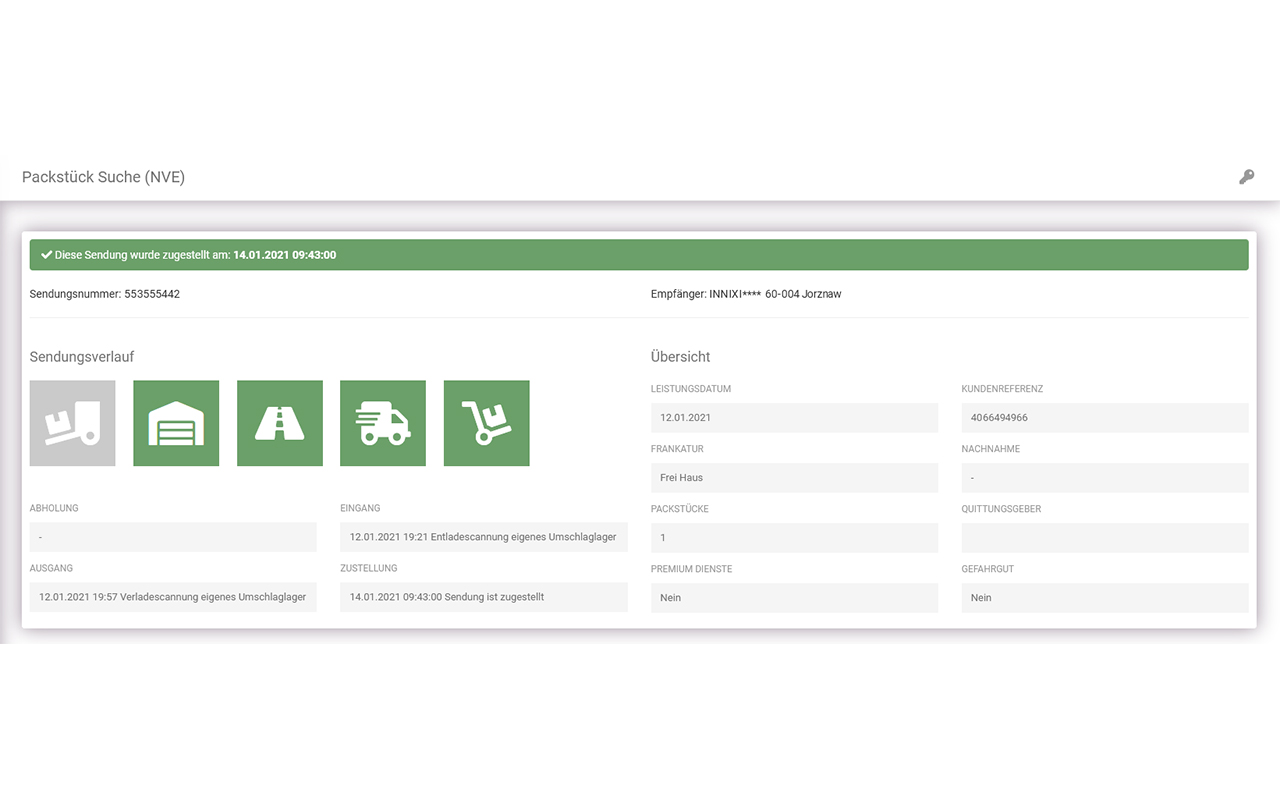Click the key icon in the header
This screenshot has height=800, width=1280.
1246,177
